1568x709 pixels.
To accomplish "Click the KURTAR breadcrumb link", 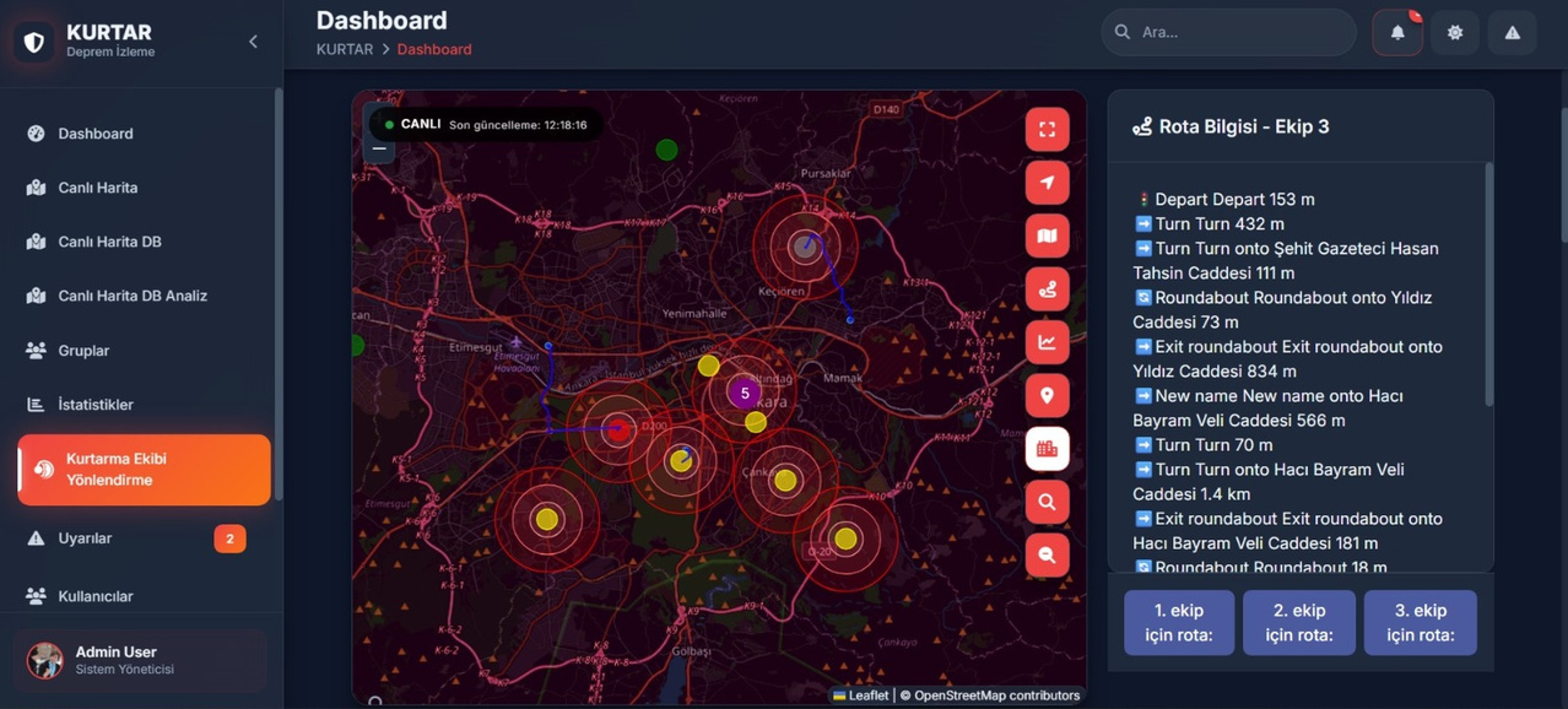I will [344, 49].
